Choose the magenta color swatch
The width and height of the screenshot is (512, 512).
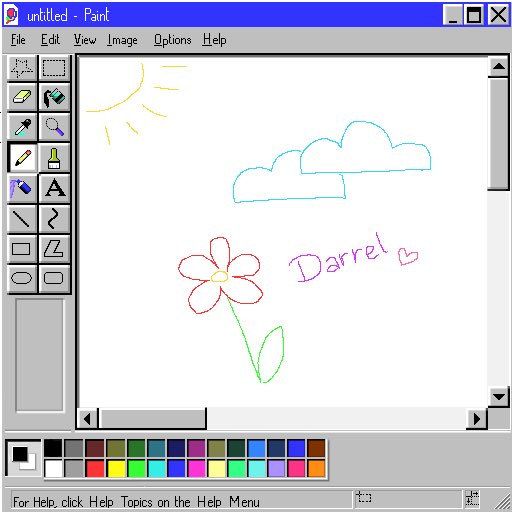tap(196, 468)
